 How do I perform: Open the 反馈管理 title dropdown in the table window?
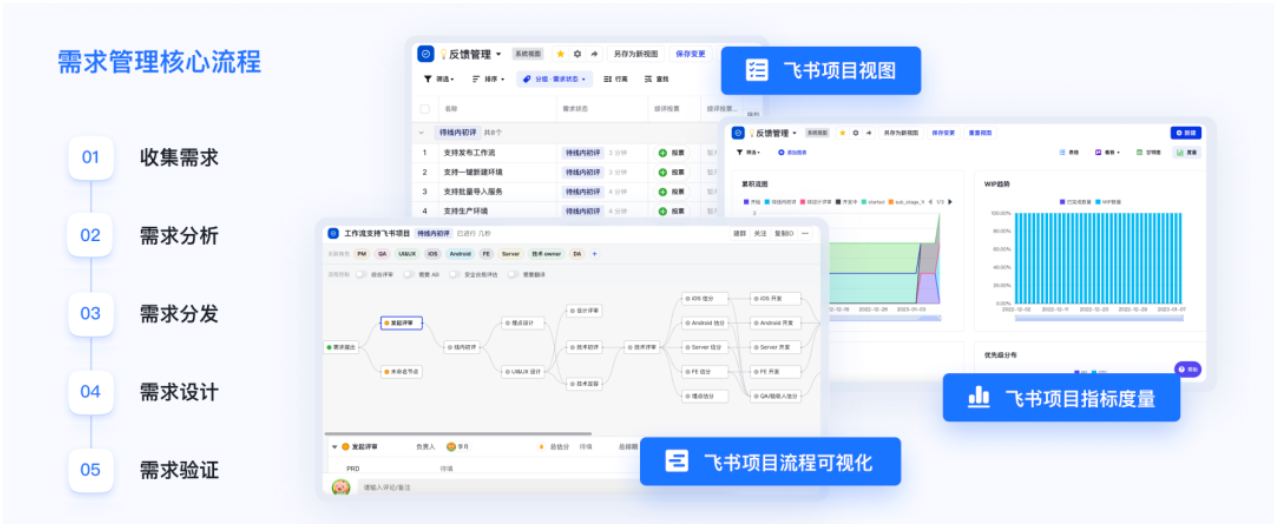coord(498,54)
